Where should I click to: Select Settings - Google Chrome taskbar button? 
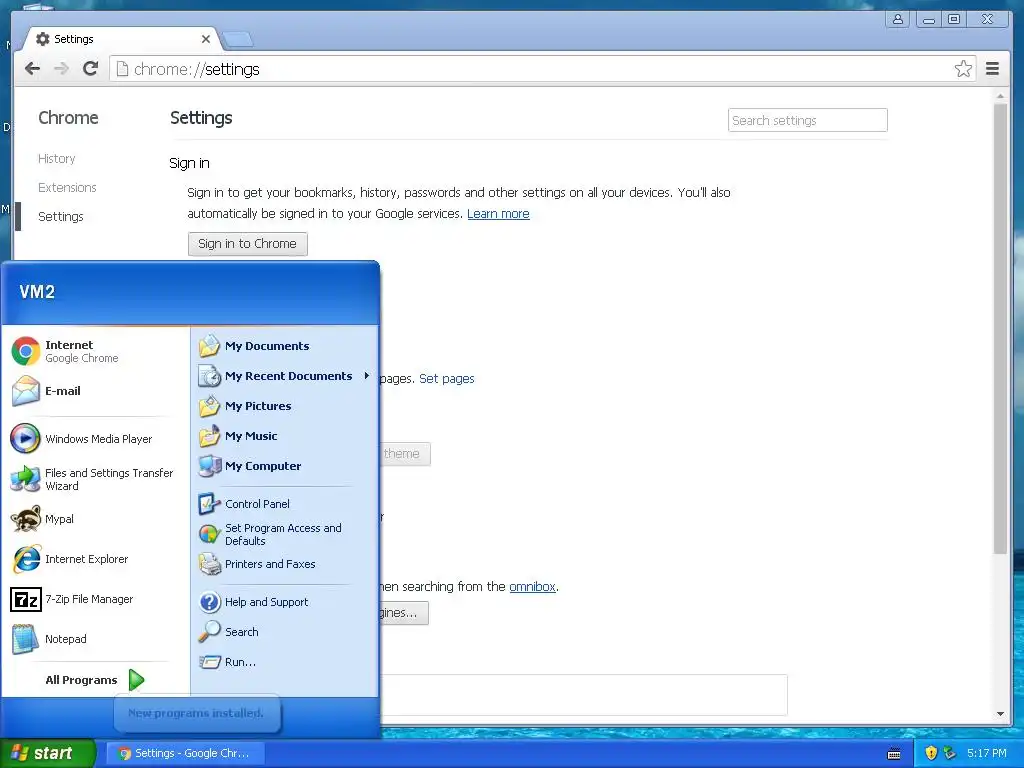[186, 753]
